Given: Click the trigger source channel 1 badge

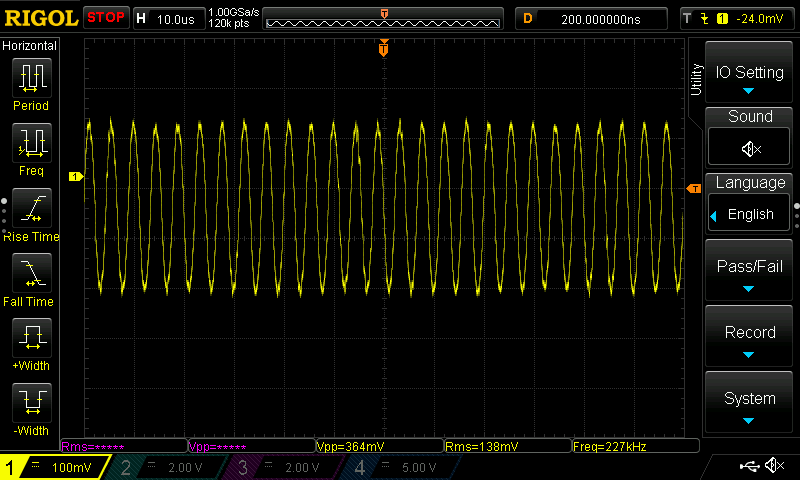Looking at the screenshot, I should (722, 19).
